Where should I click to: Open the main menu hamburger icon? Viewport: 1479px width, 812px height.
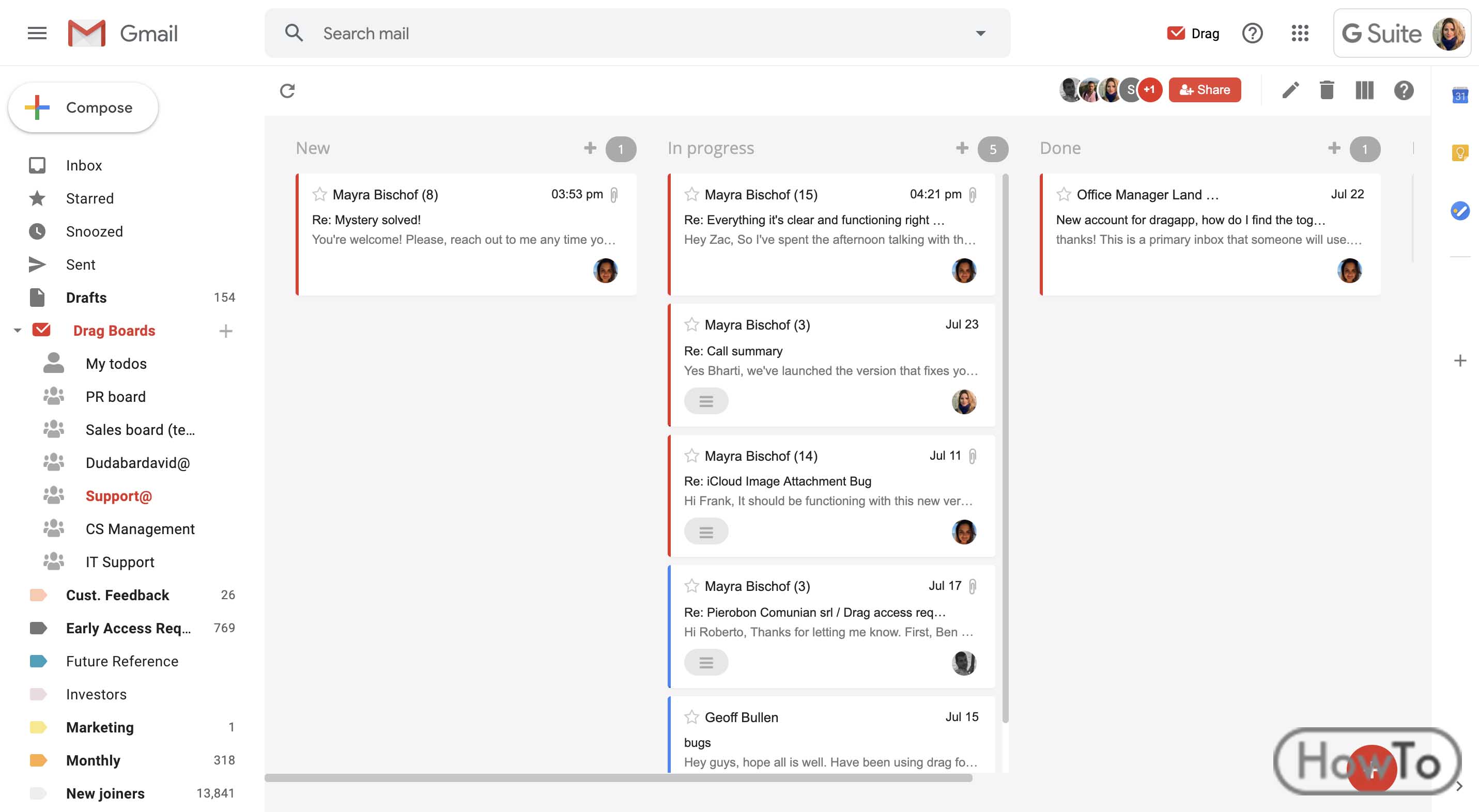click(37, 33)
